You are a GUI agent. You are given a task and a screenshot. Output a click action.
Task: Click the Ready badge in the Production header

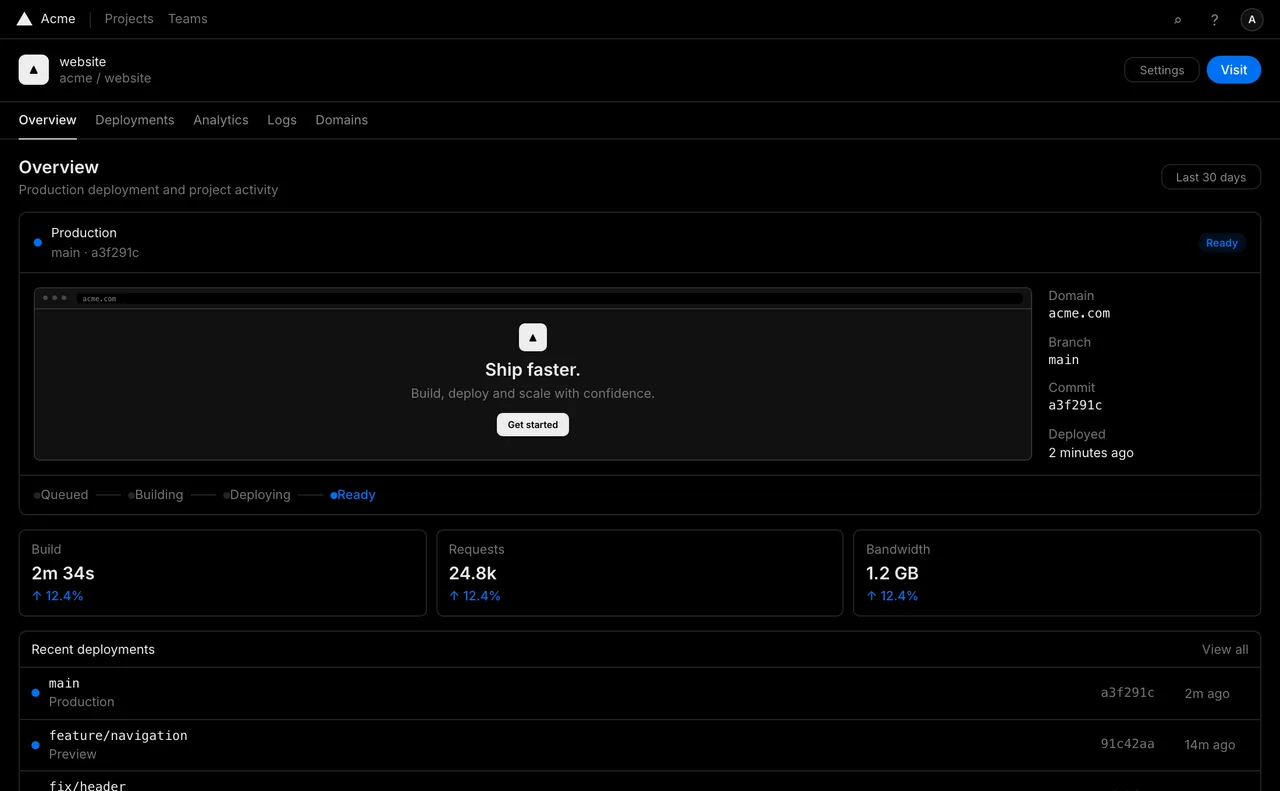pyautogui.click(x=1222, y=243)
